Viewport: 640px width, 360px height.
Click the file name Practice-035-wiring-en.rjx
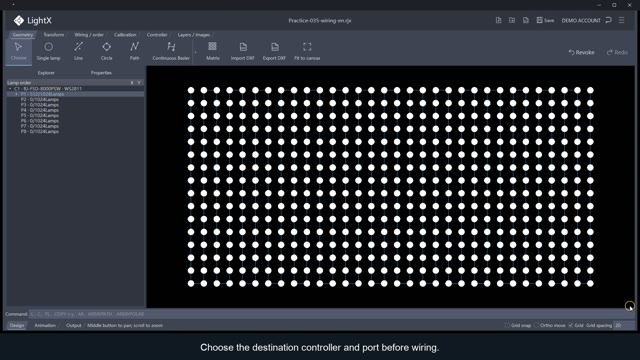pyautogui.click(x=320, y=20)
